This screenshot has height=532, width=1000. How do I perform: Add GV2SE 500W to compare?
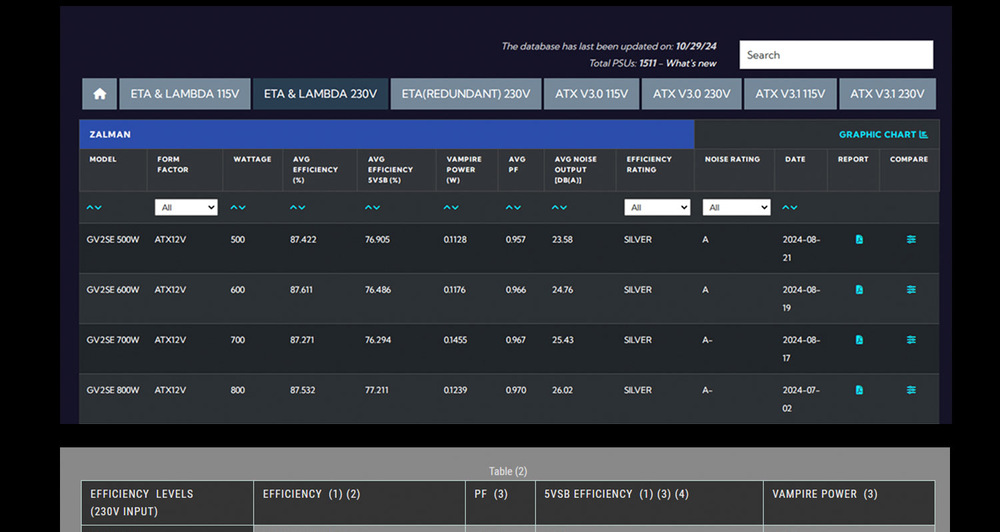coord(911,240)
